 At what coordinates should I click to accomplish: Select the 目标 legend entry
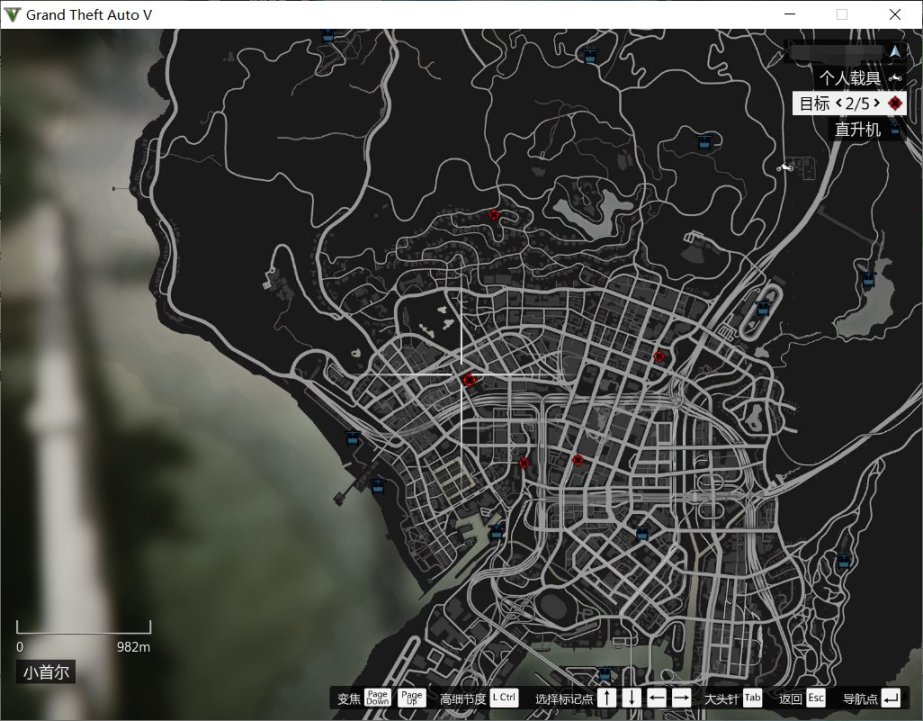[849, 104]
